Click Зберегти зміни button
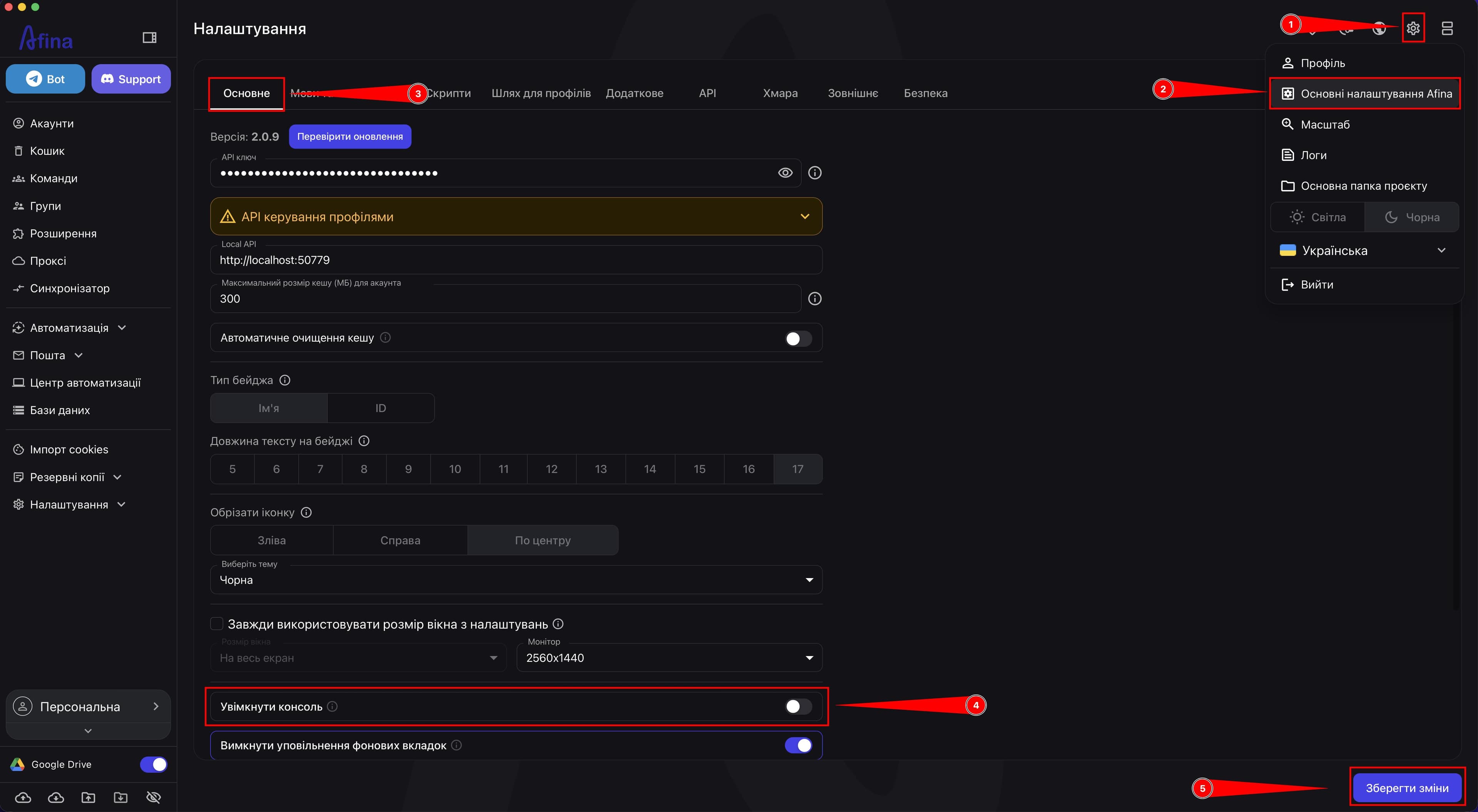The width and height of the screenshot is (1478, 812). tap(1407, 788)
